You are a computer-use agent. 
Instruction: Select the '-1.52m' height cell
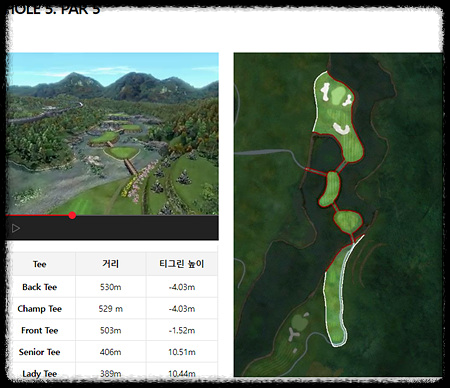(182, 330)
